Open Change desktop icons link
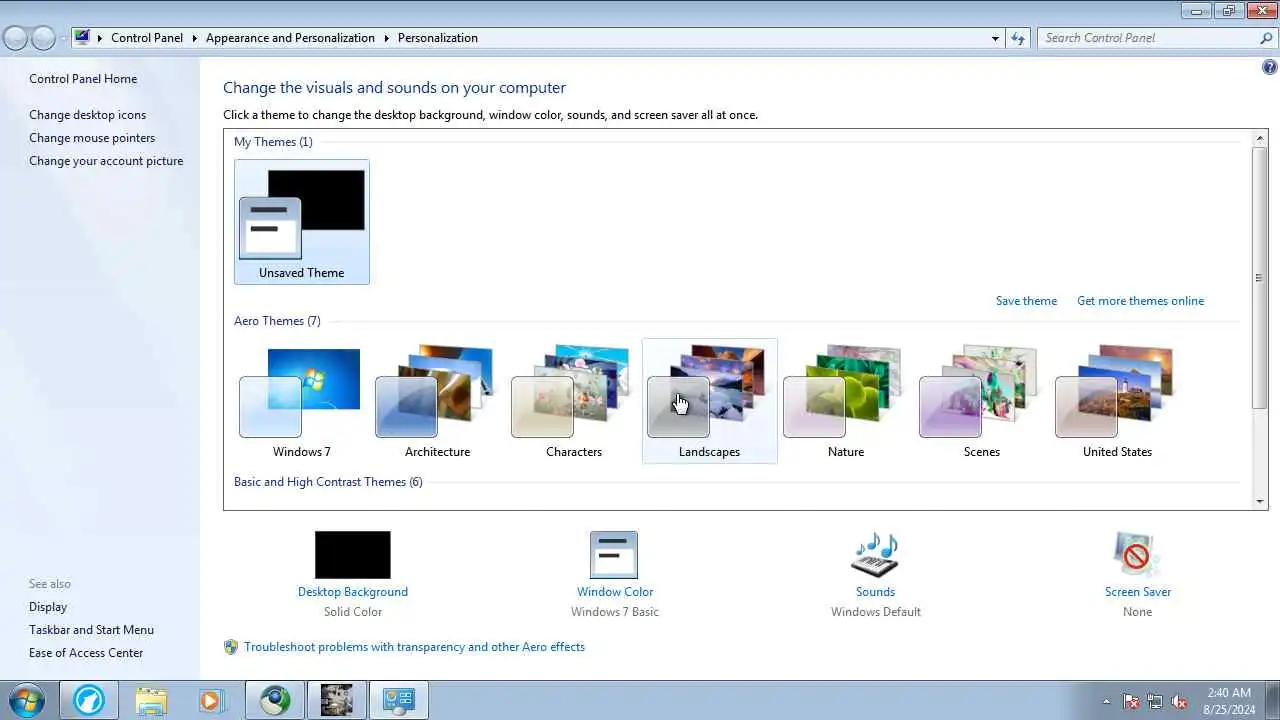The width and height of the screenshot is (1280, 720). point(87,115)
